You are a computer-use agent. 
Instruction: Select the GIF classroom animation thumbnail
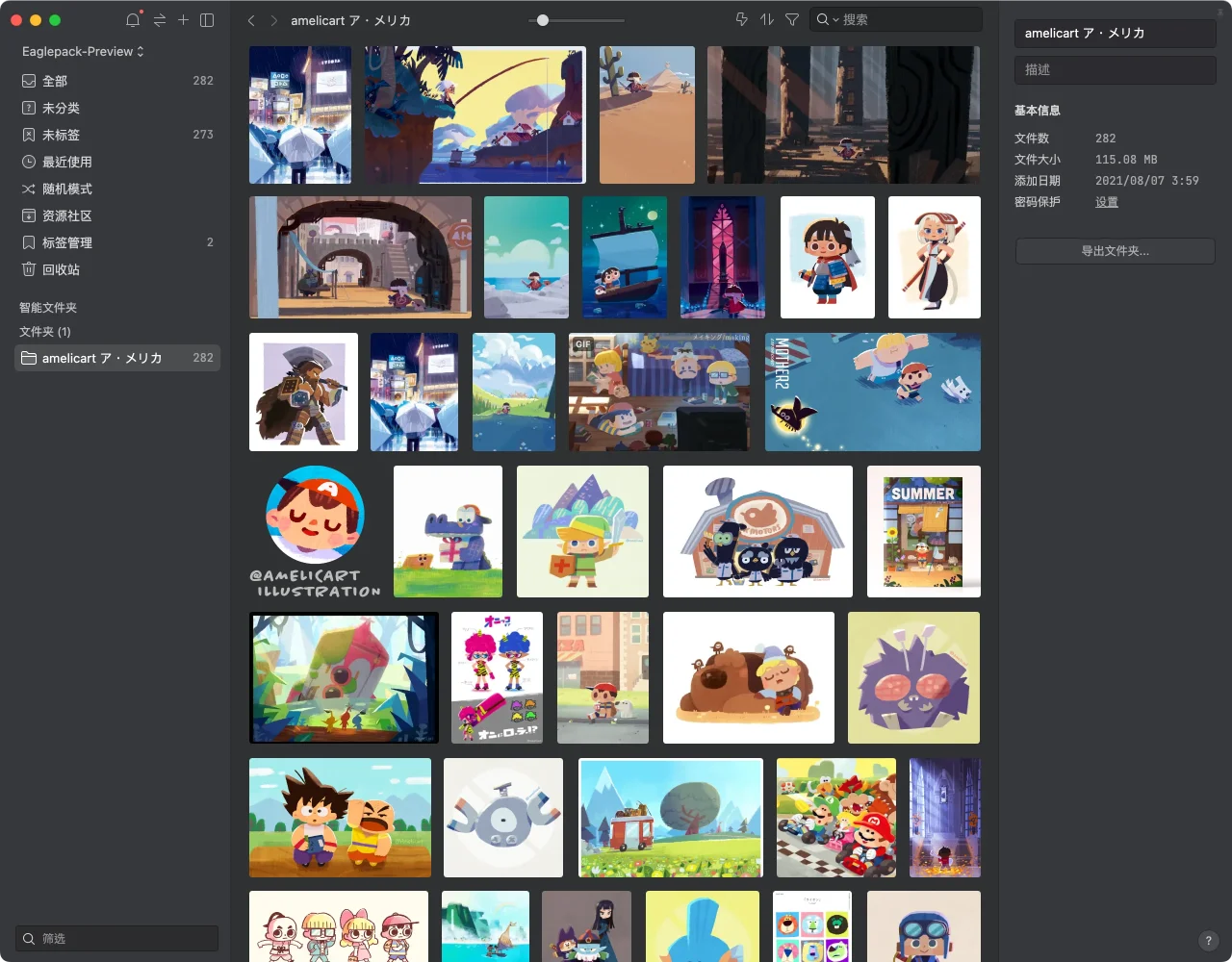pos(659,392)
